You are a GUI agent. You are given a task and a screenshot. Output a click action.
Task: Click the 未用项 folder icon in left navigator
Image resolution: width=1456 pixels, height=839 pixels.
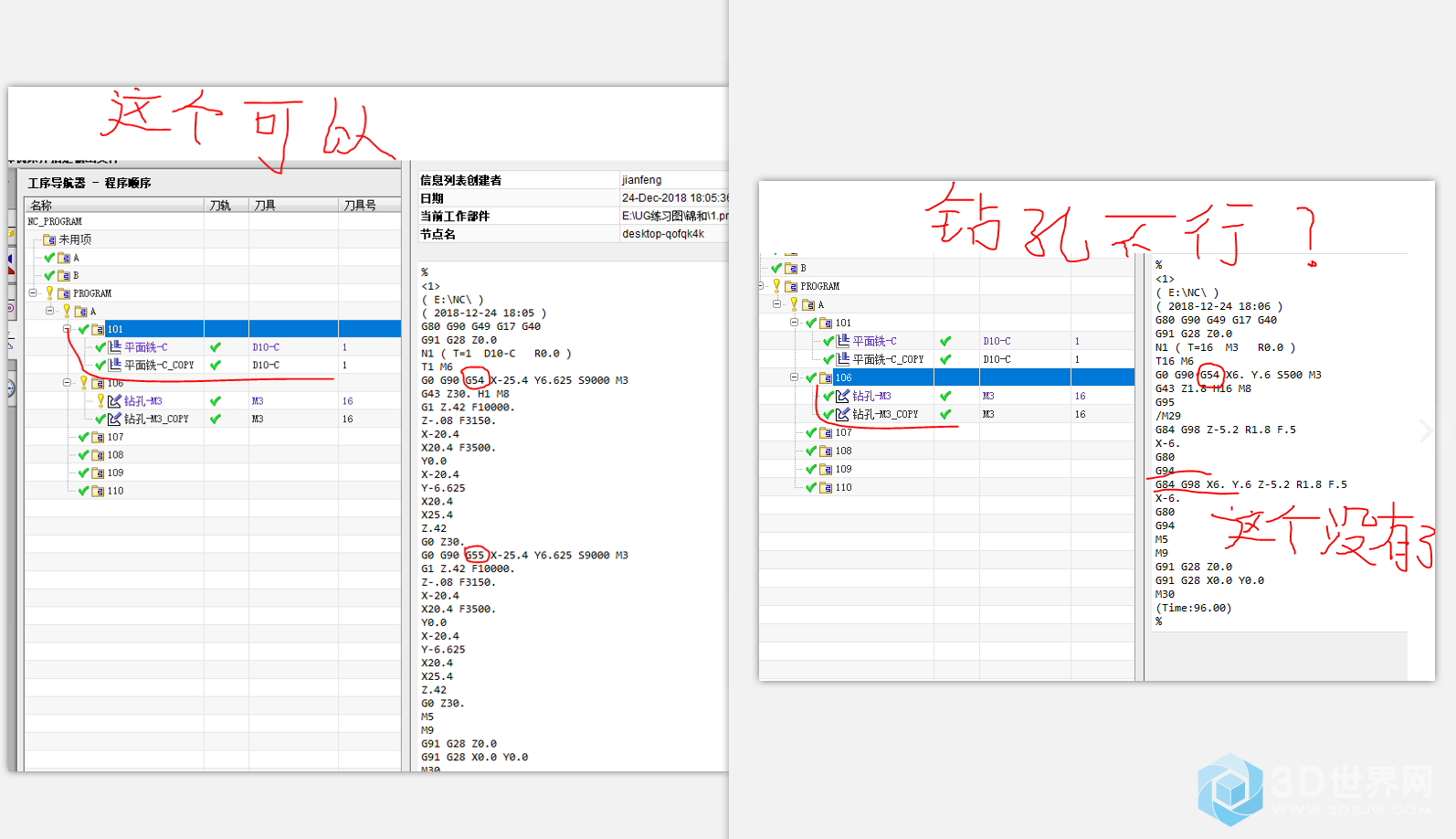click(49, 239)
